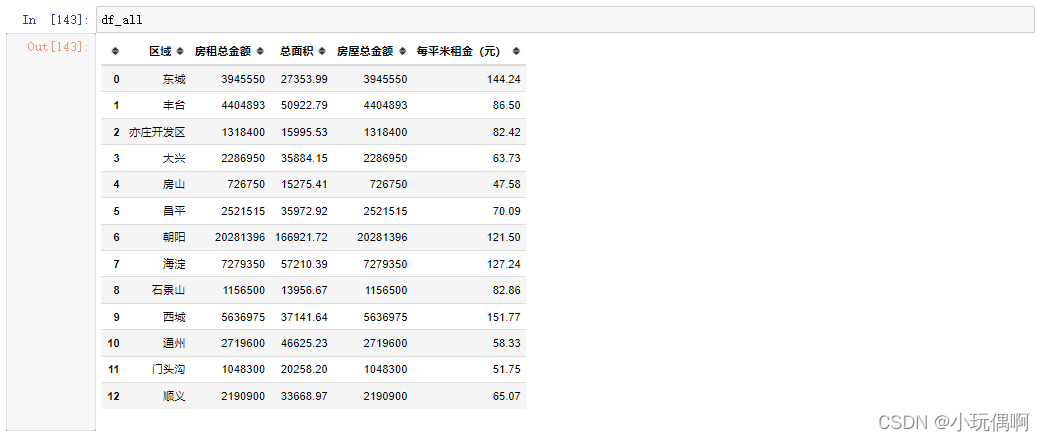Viewport: 1045px width, 441px height.
Task: Click the 58.33 rent-per-meter value
Action: (507, 343)
